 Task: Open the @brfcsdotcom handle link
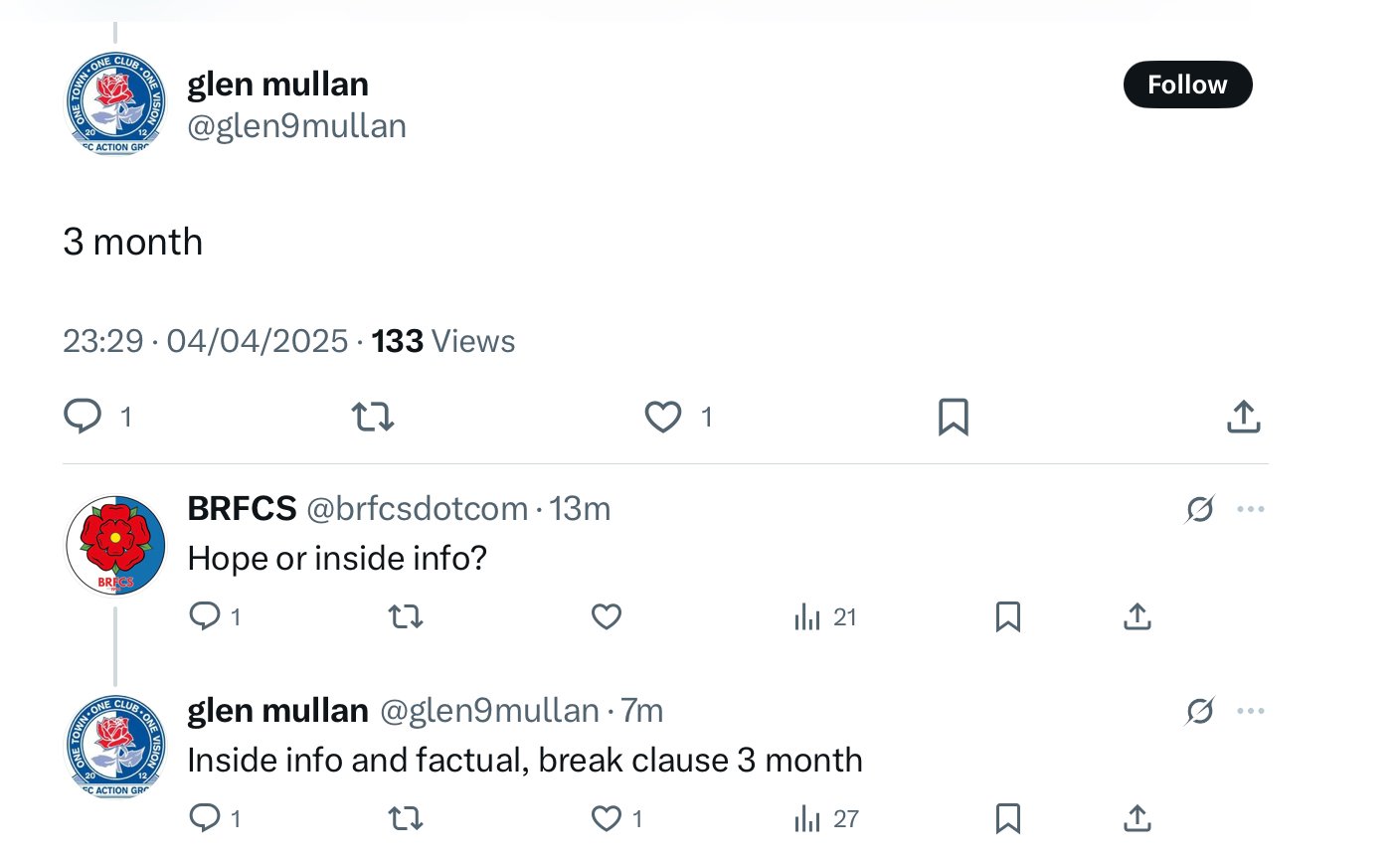click(417, 509)
